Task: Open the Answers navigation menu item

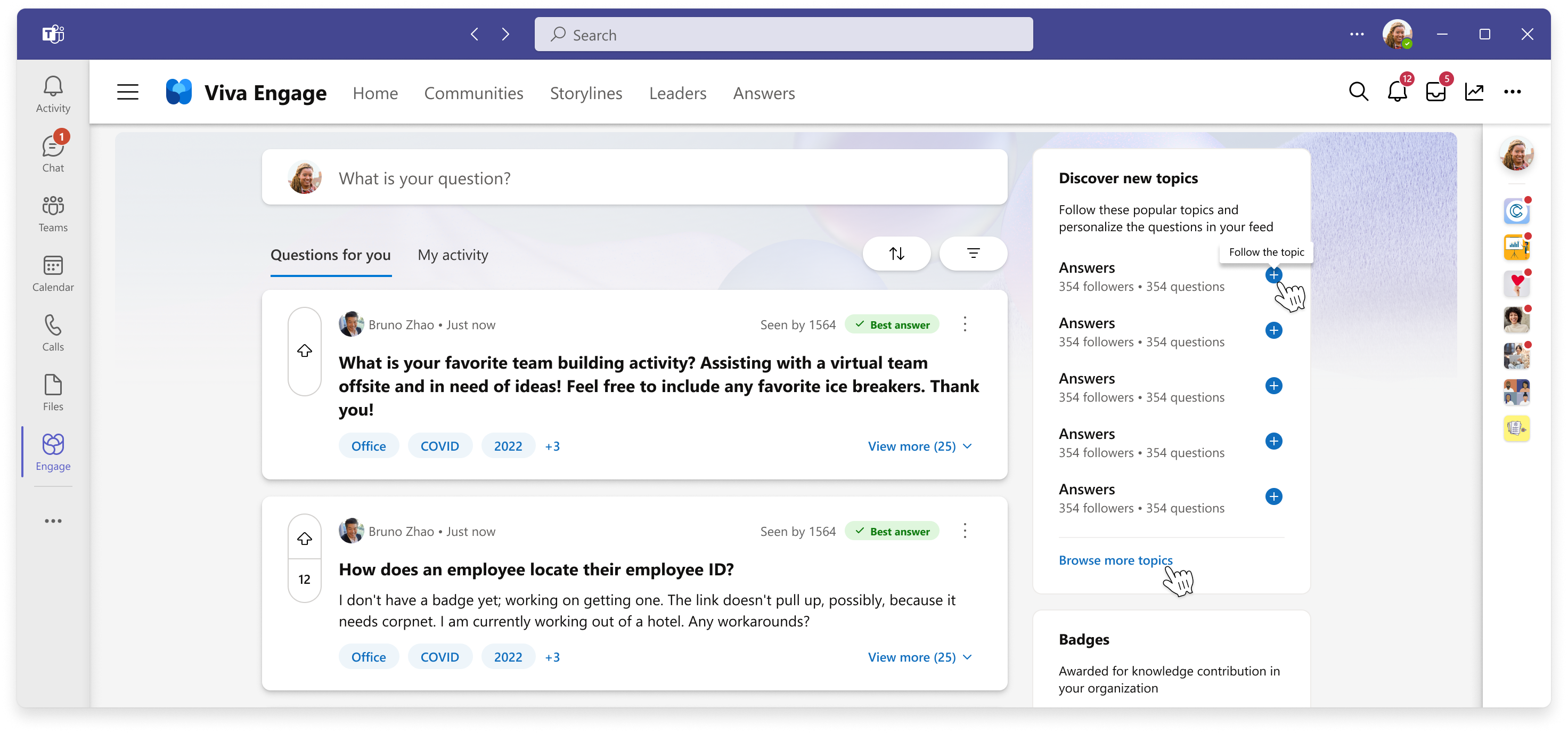Action: (763, 92)
